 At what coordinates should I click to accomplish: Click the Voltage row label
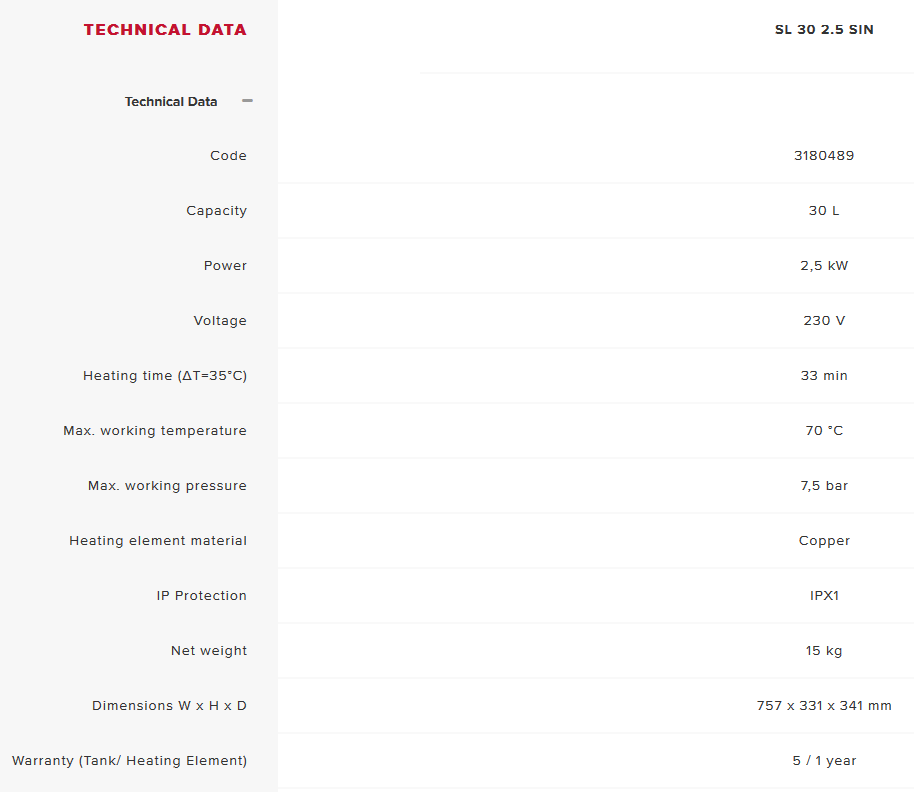(x=220, y=321)
